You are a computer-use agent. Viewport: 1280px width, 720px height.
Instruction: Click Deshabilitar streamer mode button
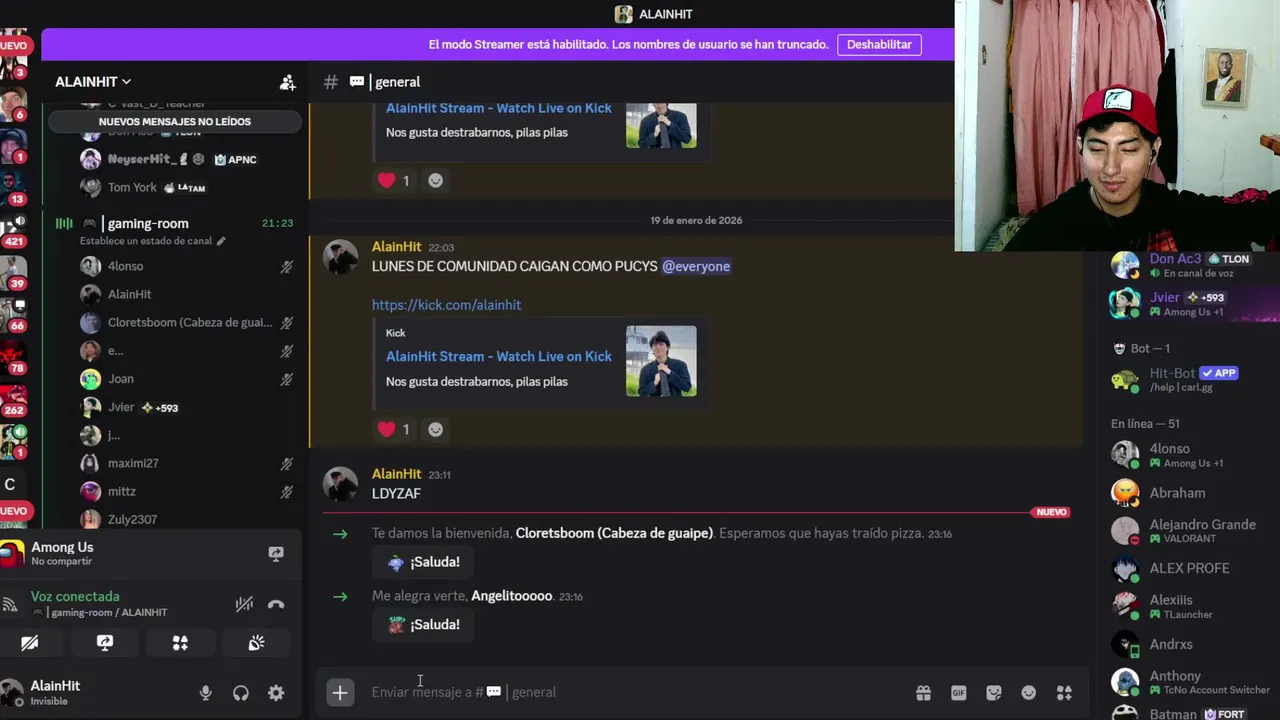[879, 45]
